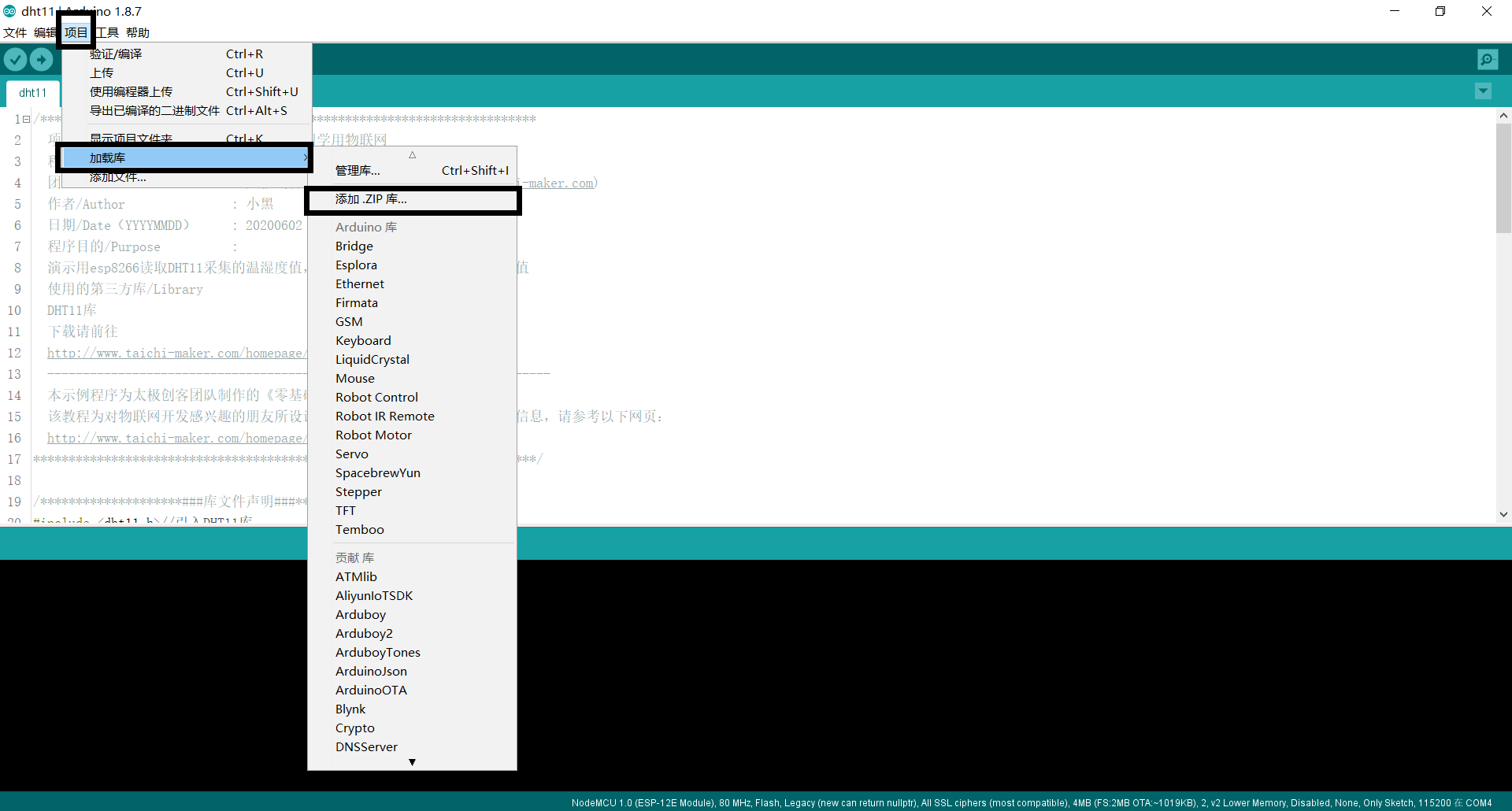Include the Servo library
The width and height of the screenshot is (1512, 811).
[x=412, y=454]
